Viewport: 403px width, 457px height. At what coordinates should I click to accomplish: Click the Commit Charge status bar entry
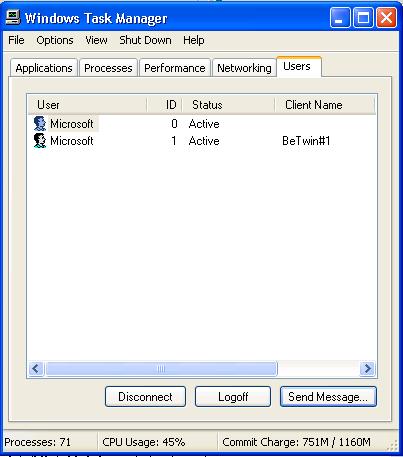tap(296, 442)
